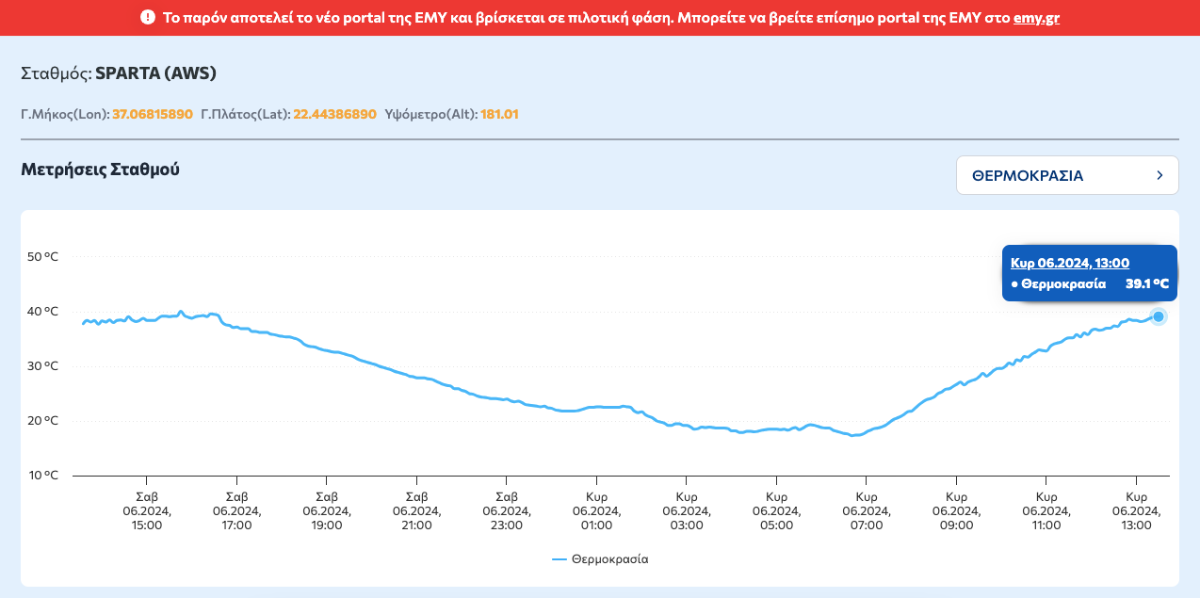Click the Μετρήσεις Σταθμού heading

100,169
